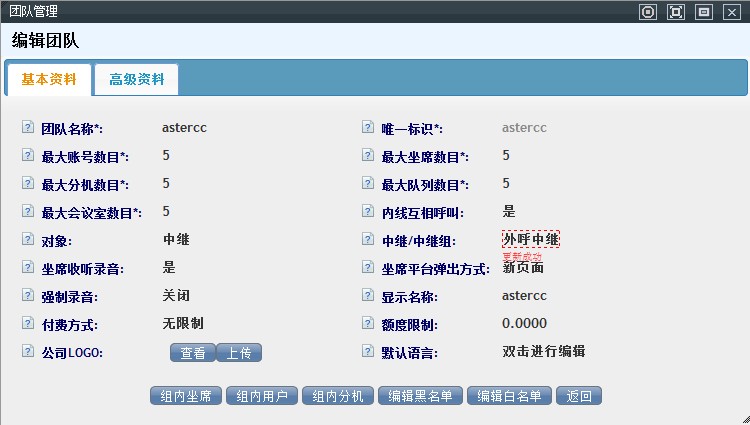
Task: Click the 坐席平台弹出方式 value 新页面
Action: point(522,268)
